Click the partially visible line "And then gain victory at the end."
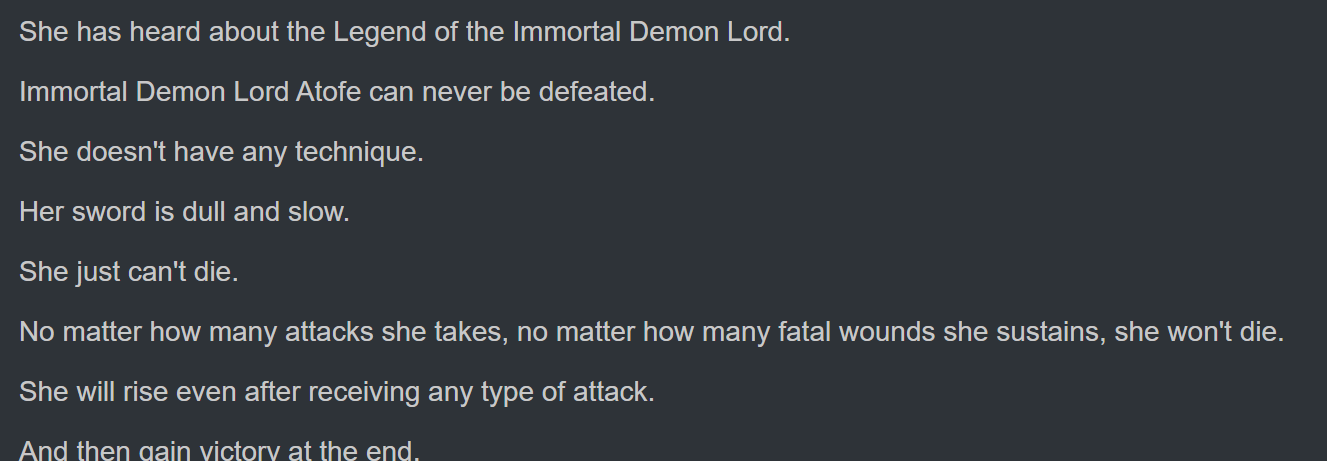 click(220, 450)
